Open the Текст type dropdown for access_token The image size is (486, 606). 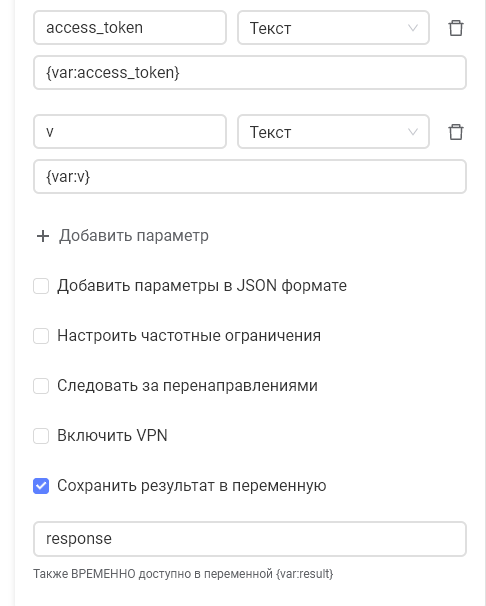(x=333, y=28)
